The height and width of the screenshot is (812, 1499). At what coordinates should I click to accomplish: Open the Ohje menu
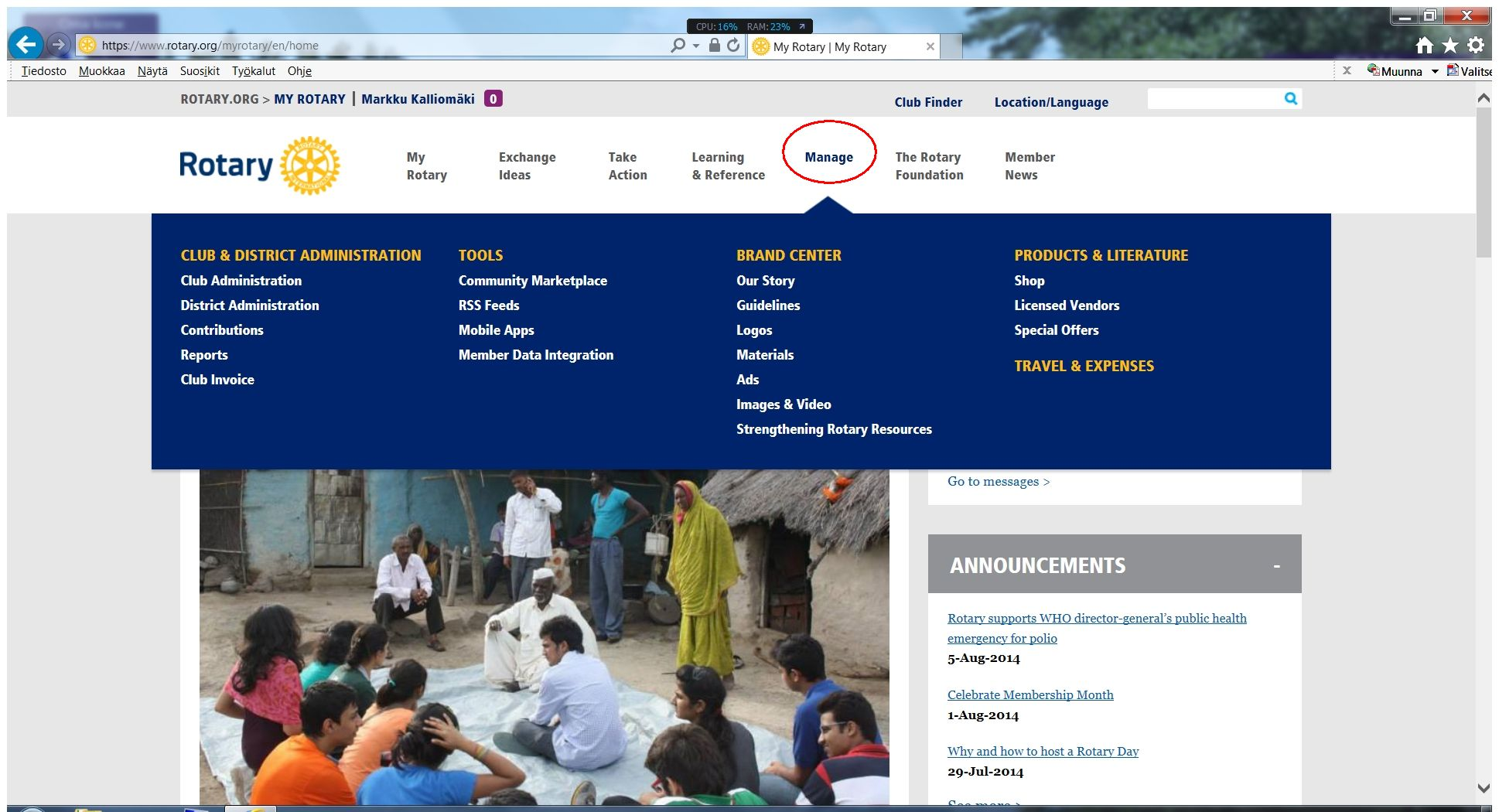coord(299,71)
